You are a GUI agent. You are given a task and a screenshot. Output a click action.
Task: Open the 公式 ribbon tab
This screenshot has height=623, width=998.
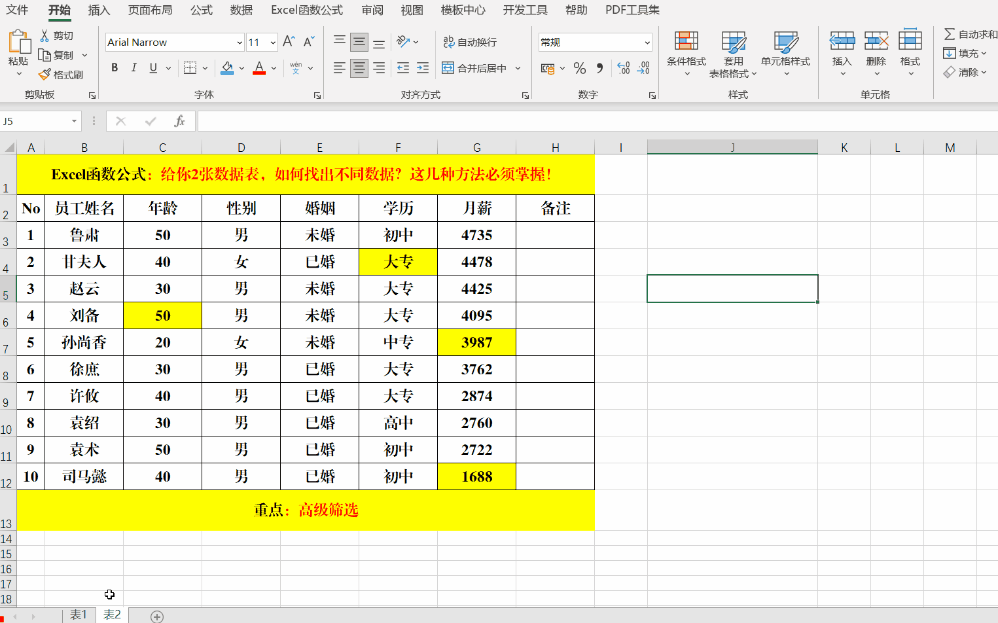pos(201,10)
